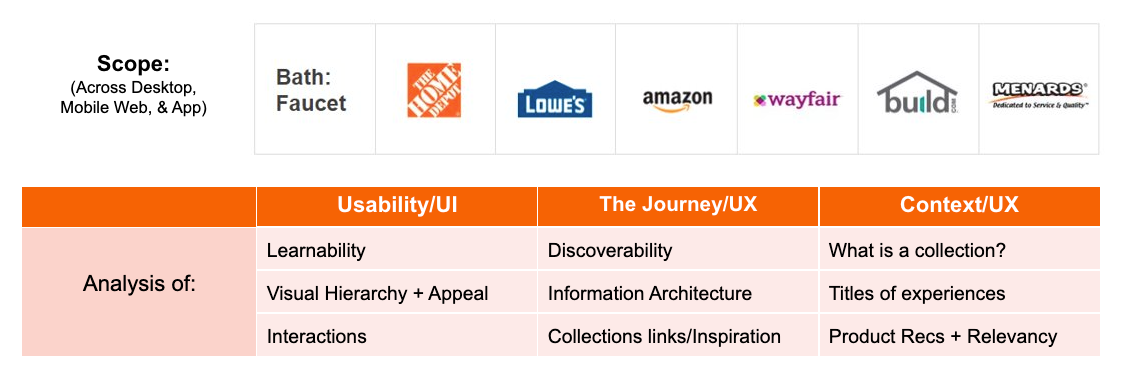Image resolution: width=1125 pixels, height=382 pixels.
Task: Click The Home Depot logo
Action: [x=434, y=90]
